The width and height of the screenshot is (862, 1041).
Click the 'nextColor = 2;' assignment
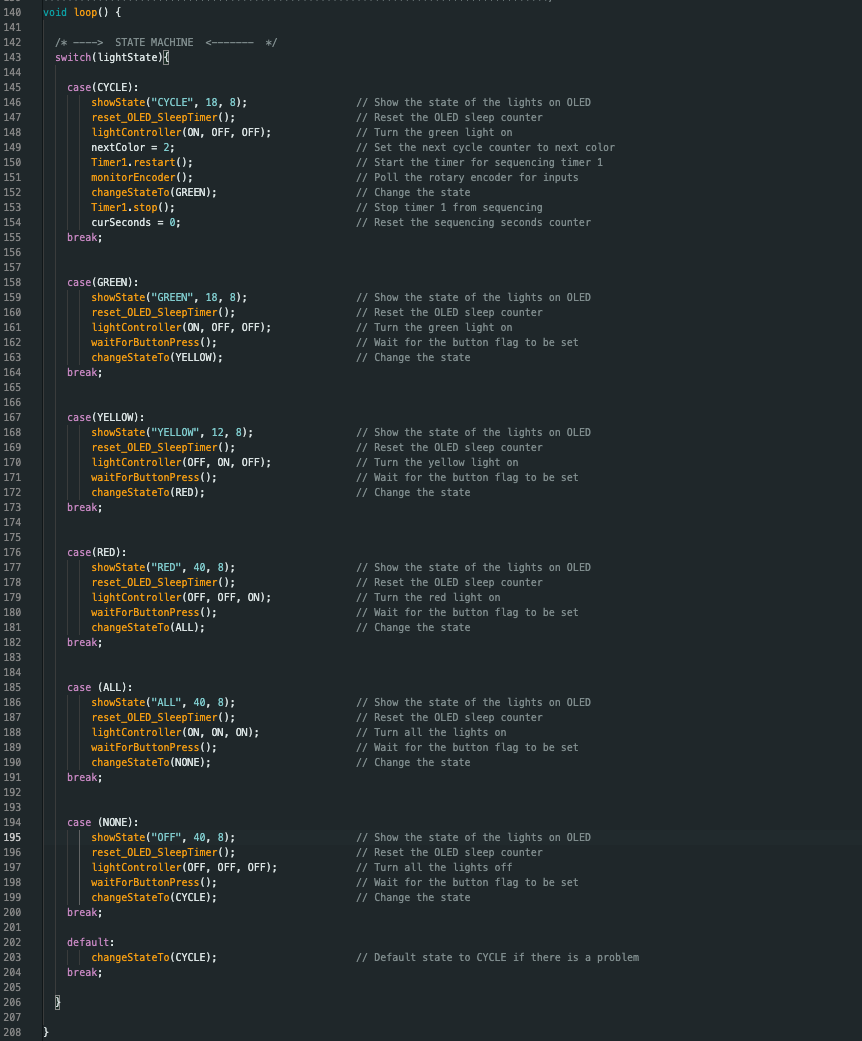(133, 147)
